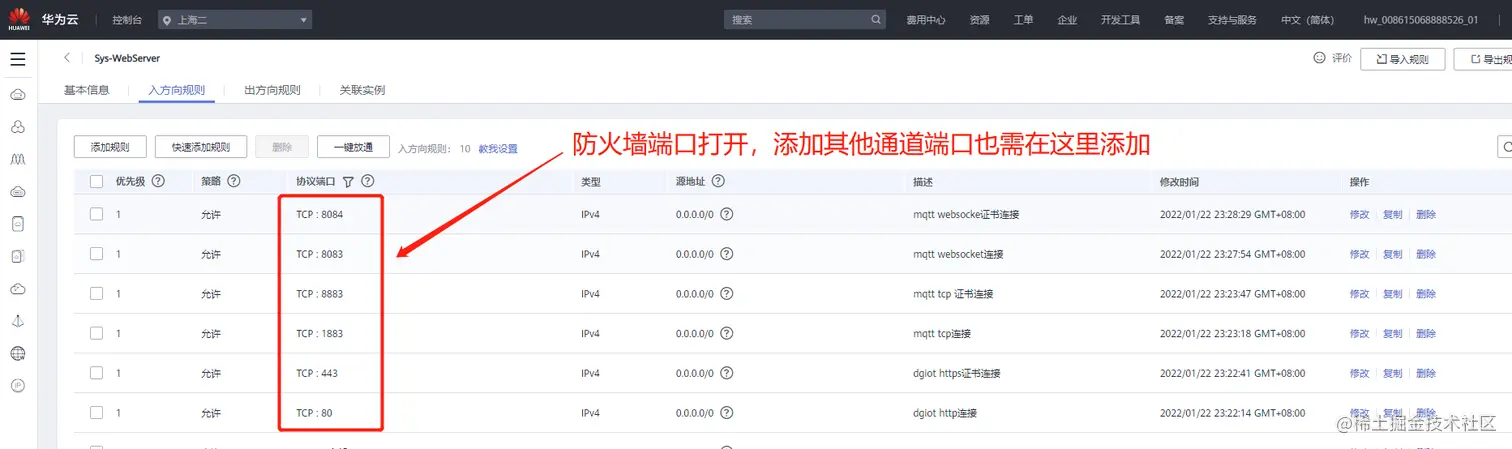
Task: Open the 上海二 region dropdown
Action: pyautogui.click(x=235, y=19)
